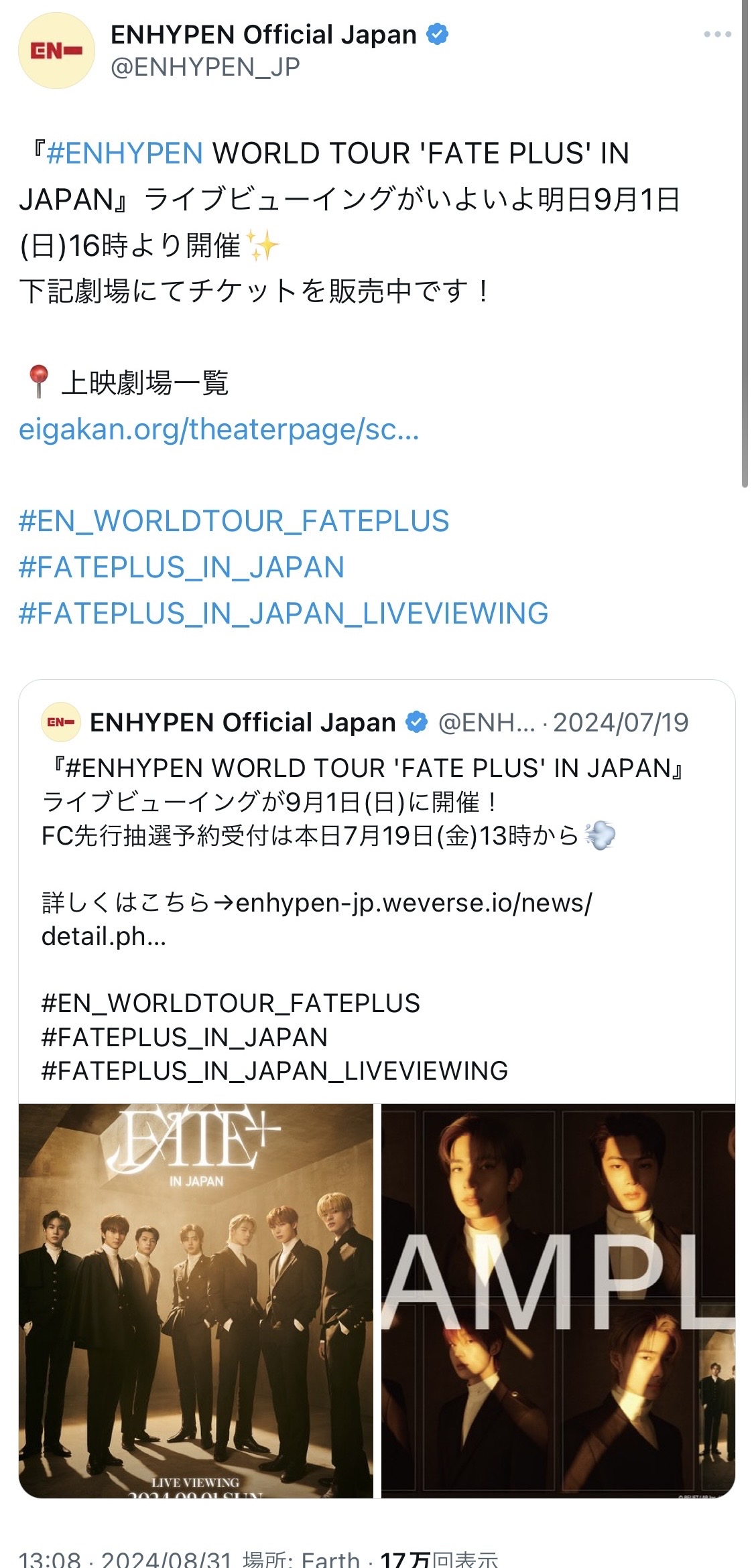Tap the quoted tweet's ENHYPEN Official Japan name
This screenshot has width=754, height=1568.
(x=243, y=722)
